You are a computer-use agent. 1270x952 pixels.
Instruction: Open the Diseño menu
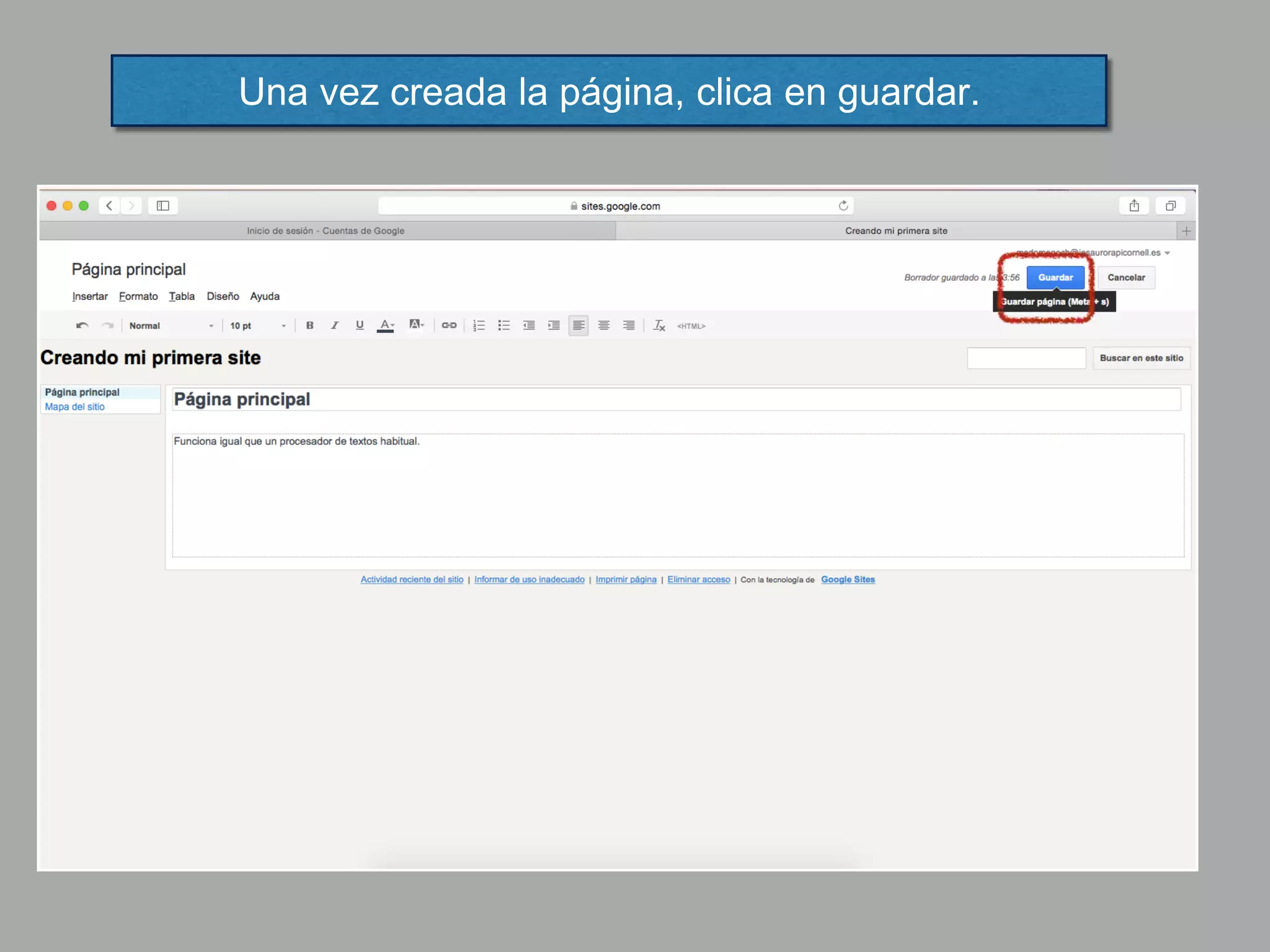point(223,296)
